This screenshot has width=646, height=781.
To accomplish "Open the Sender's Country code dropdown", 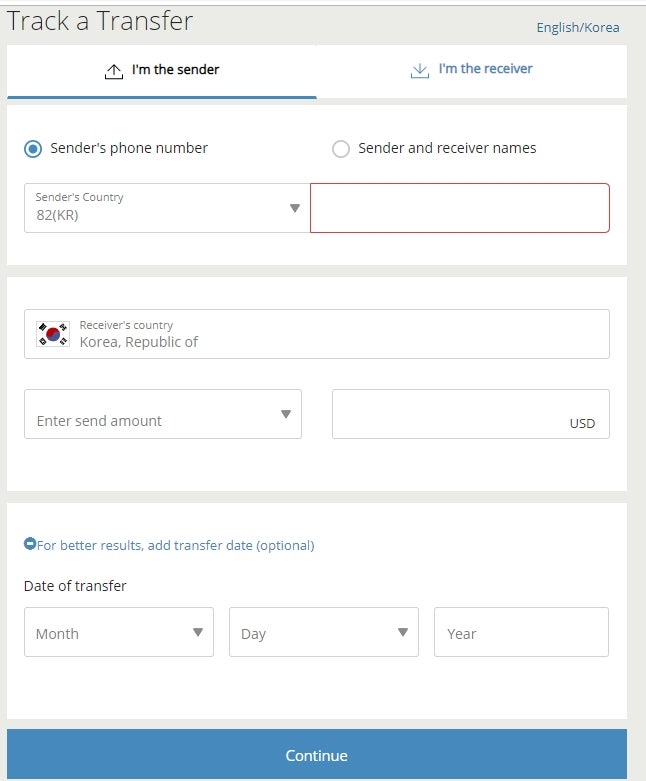I will click(x=167, y=208).
